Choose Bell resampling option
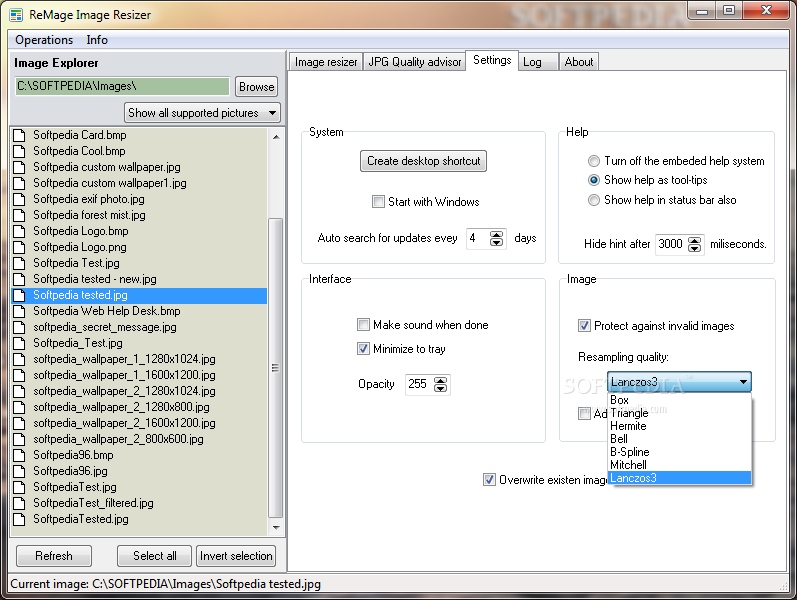 680,439
